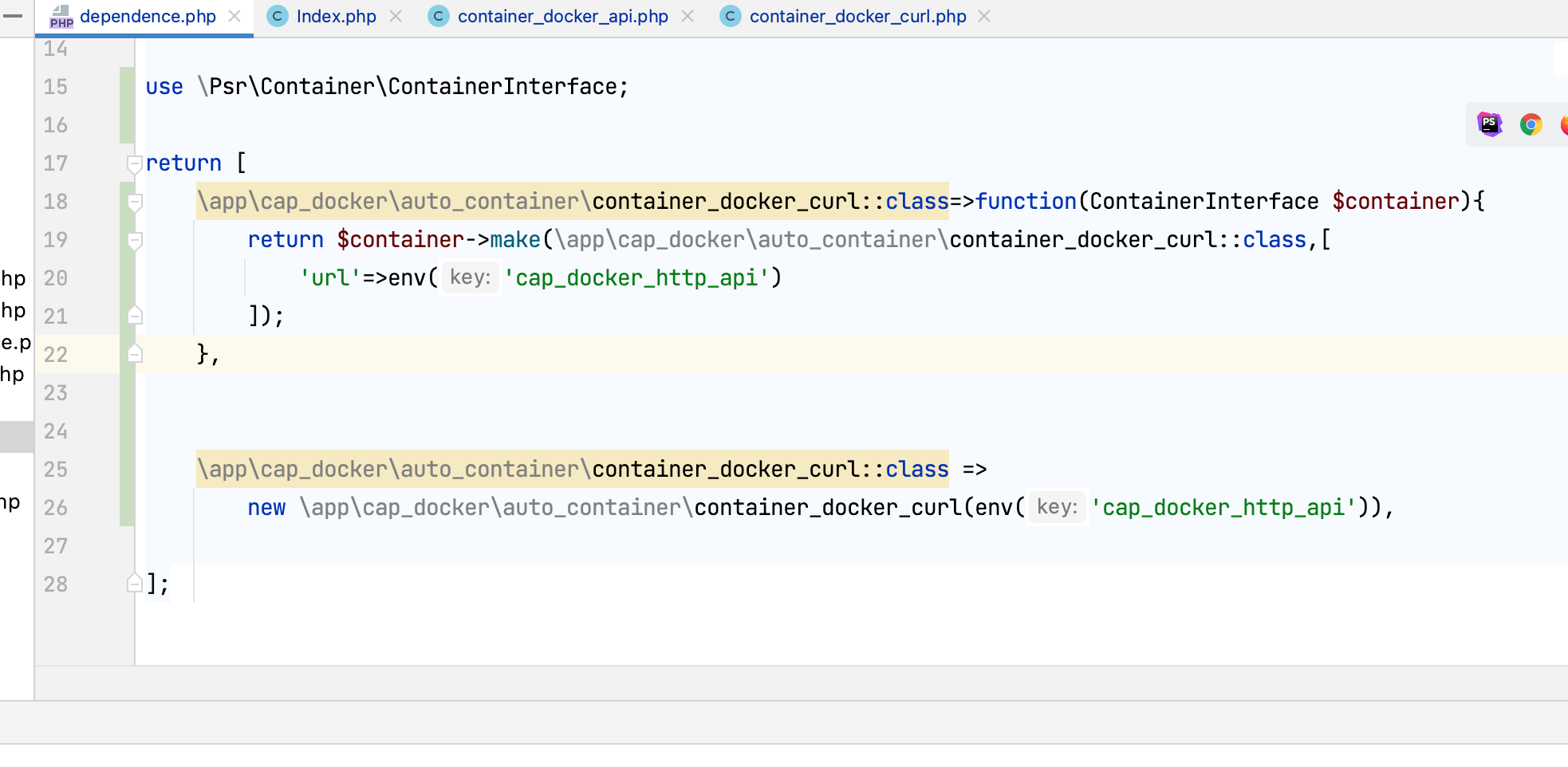
Task: Open the container_docker_curl.php tab
Action: point(857,16)
